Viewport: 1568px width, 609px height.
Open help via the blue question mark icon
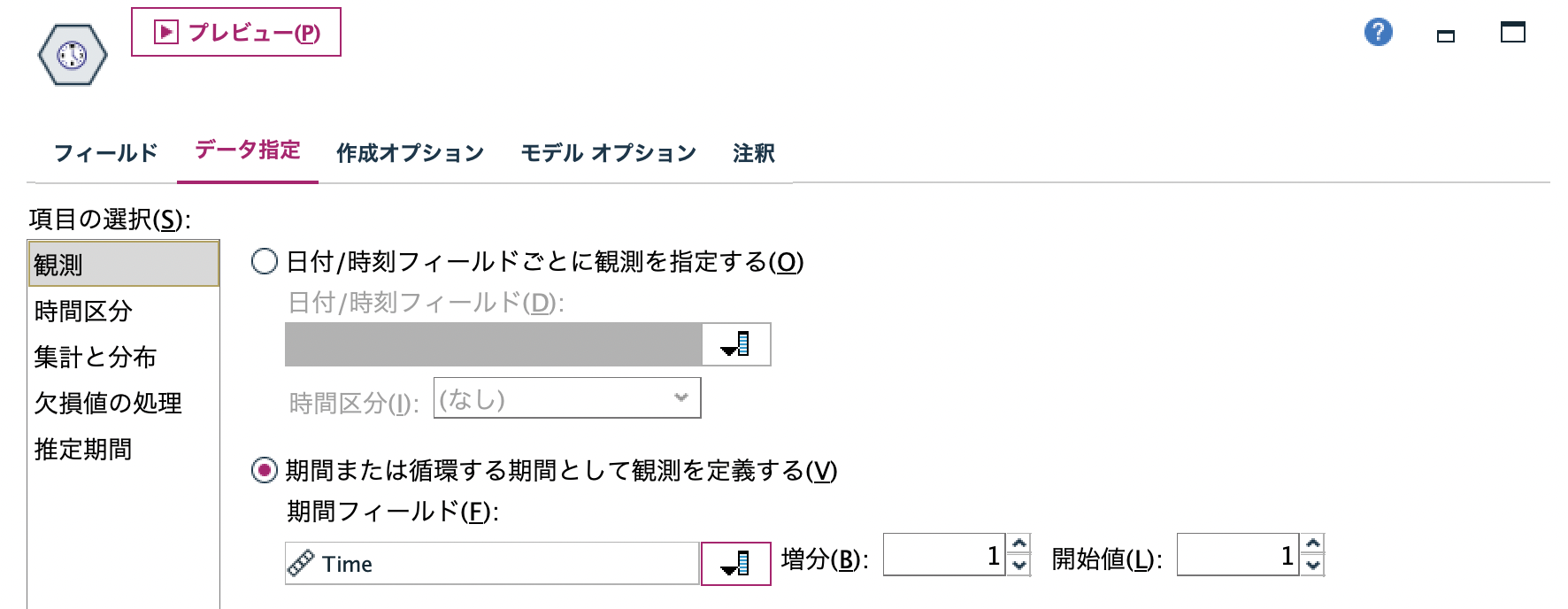click(x=1377, y=32)
